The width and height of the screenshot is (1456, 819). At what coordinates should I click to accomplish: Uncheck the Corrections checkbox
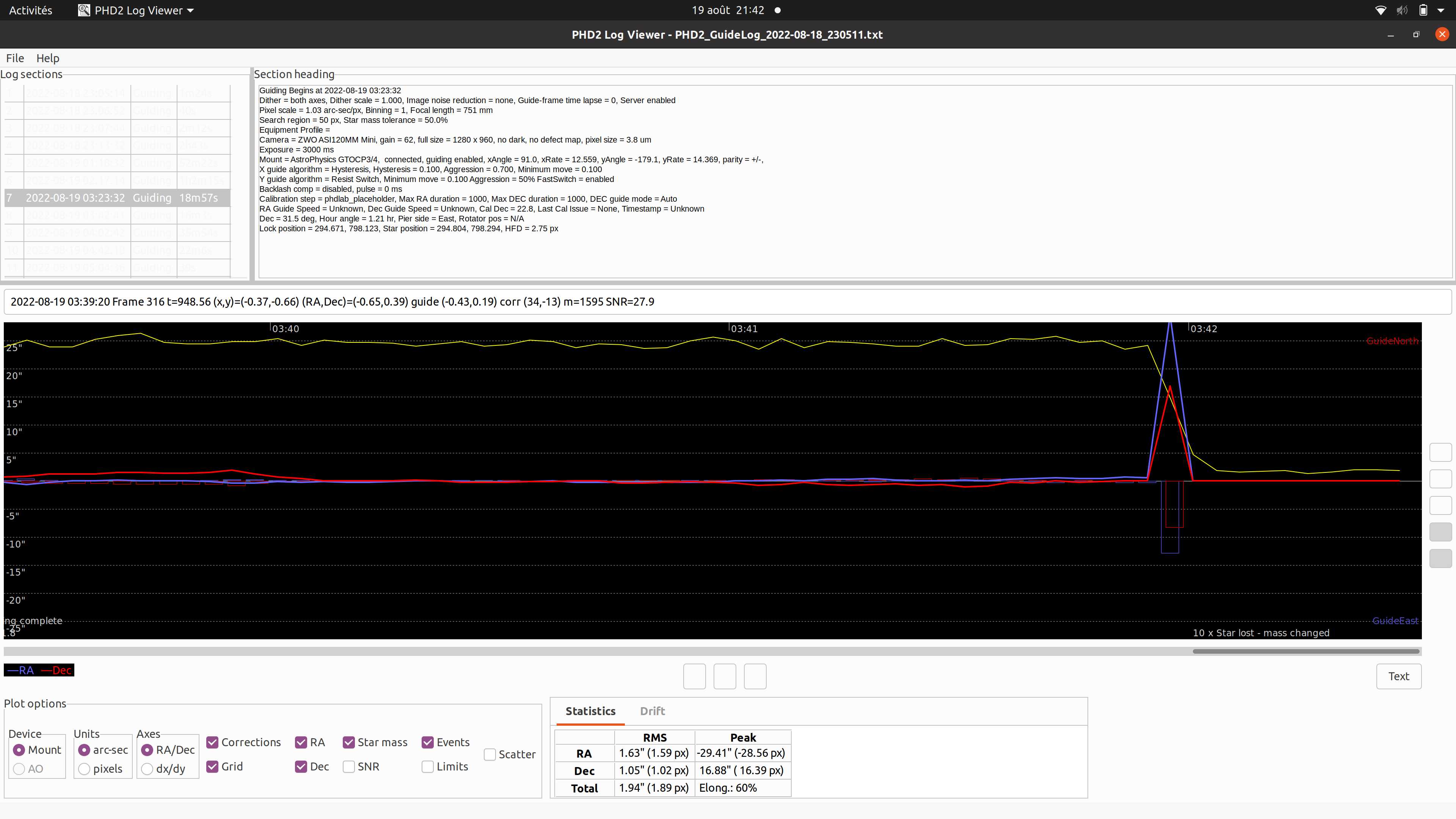click(x=212, y=742)
